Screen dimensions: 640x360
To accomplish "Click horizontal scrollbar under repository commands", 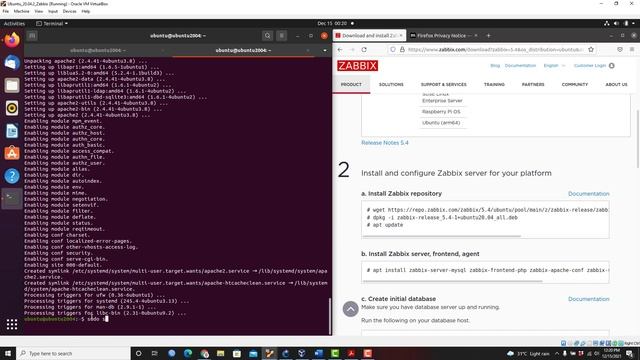I will point(442,236).
